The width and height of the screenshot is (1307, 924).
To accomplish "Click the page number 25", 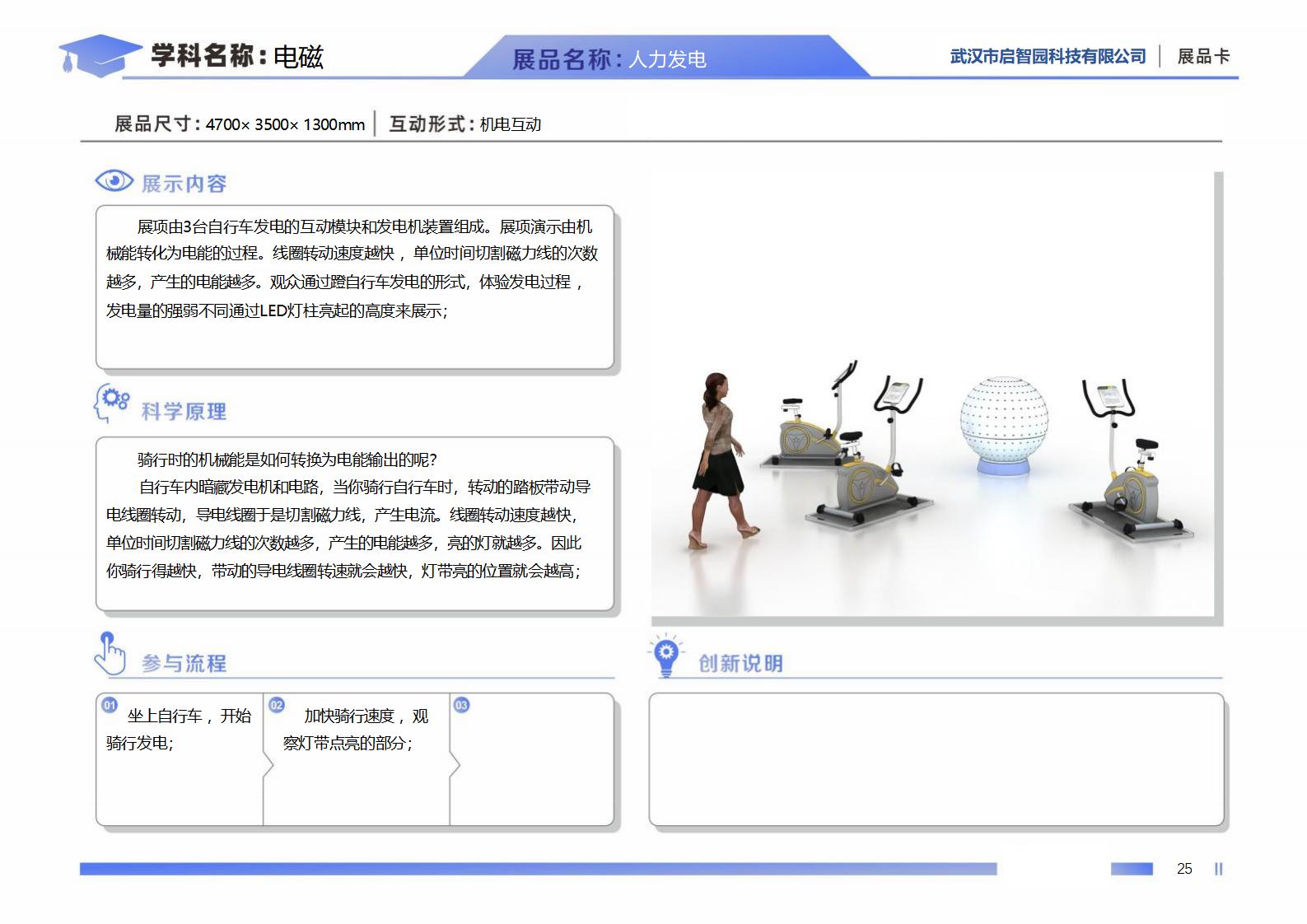I will tap(1184, 869).
